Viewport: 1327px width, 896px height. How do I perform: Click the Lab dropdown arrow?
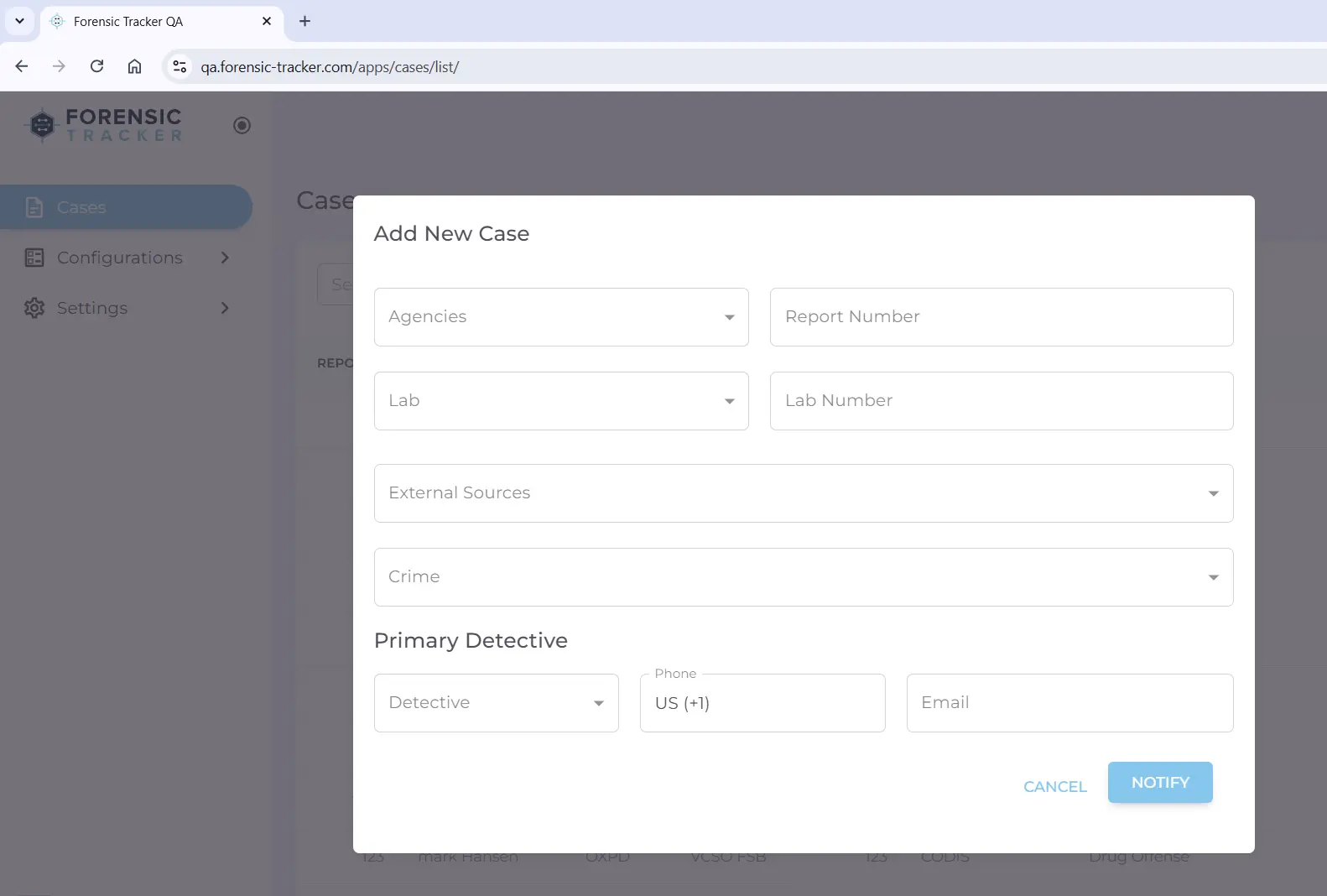[x=729, y=401]
